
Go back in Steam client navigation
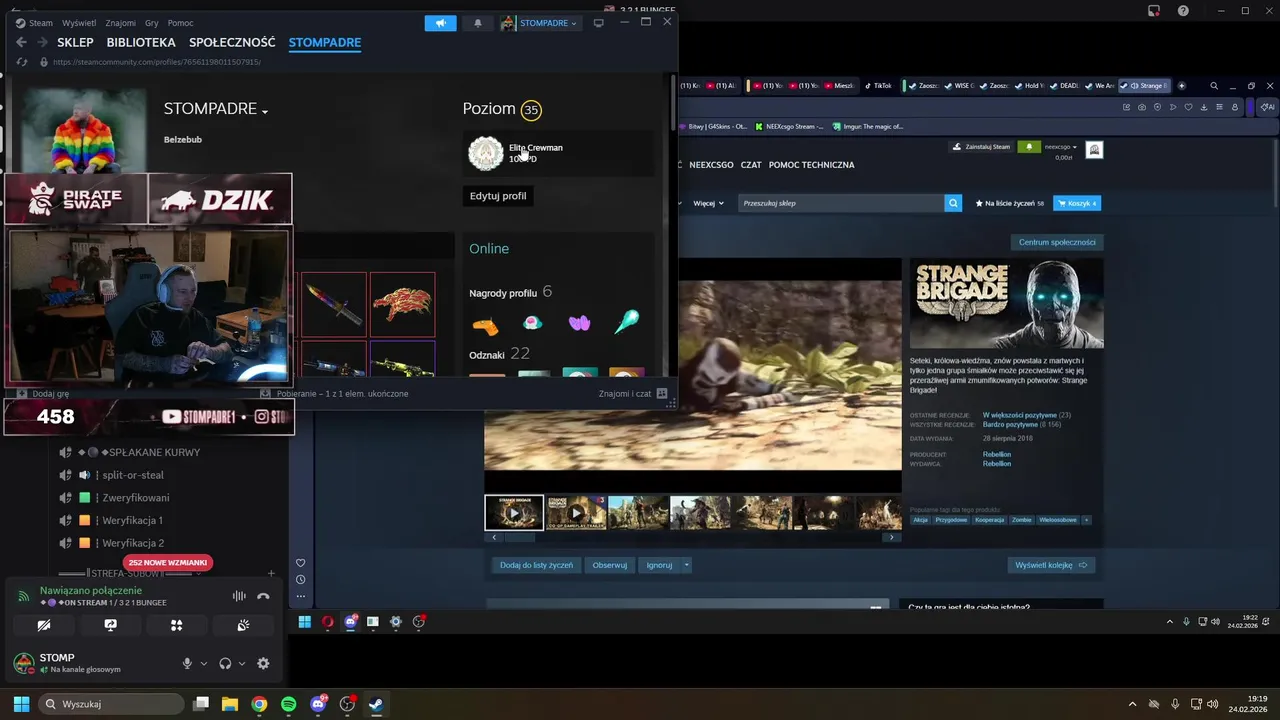pos(21,42)
